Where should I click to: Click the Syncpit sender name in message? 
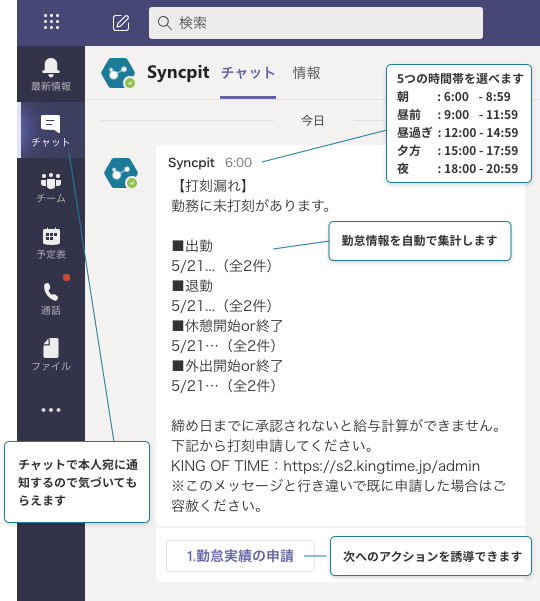(x=191, y=163)
